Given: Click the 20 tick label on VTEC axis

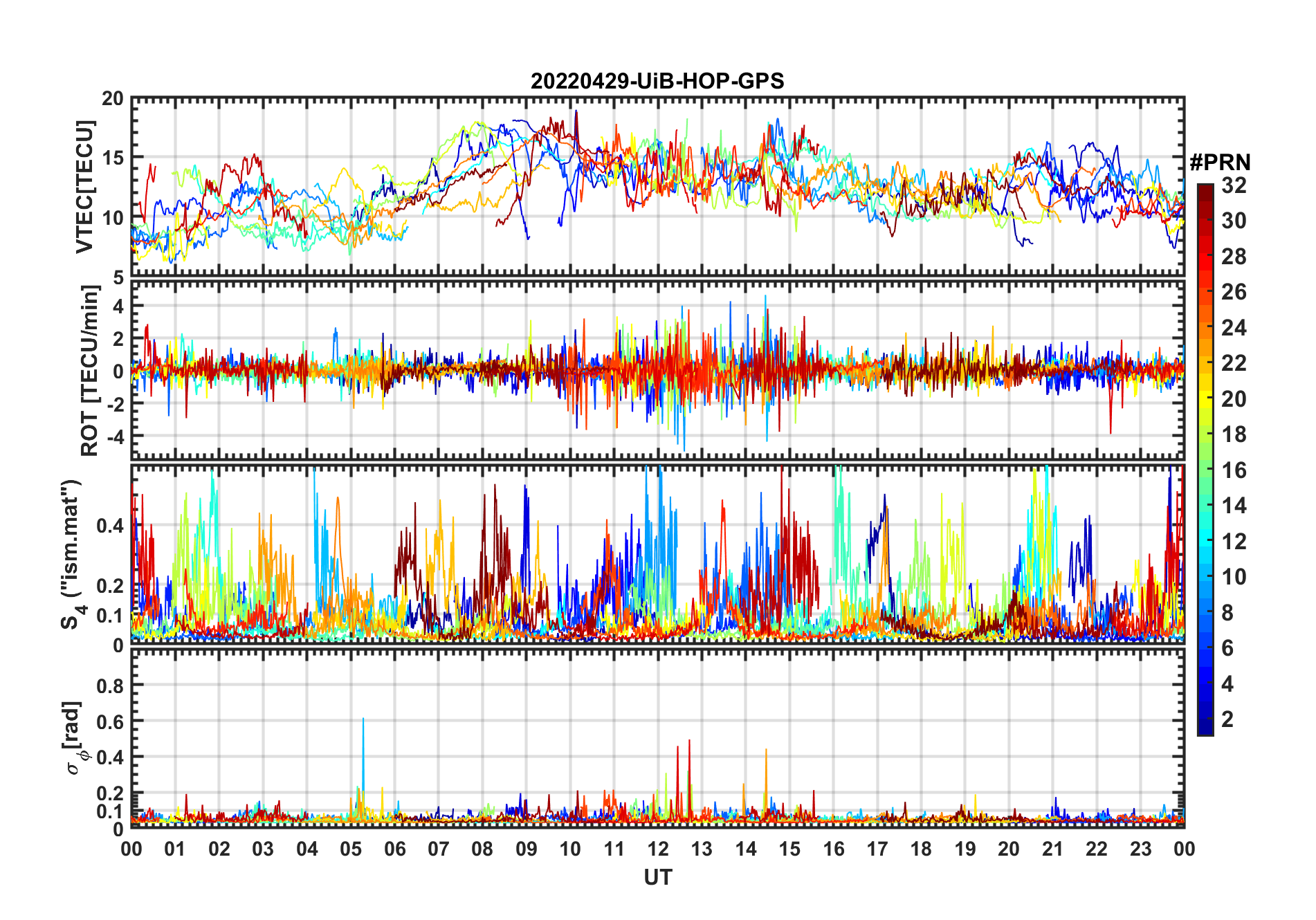Looking at the screenshot, I should coord(113,98).
